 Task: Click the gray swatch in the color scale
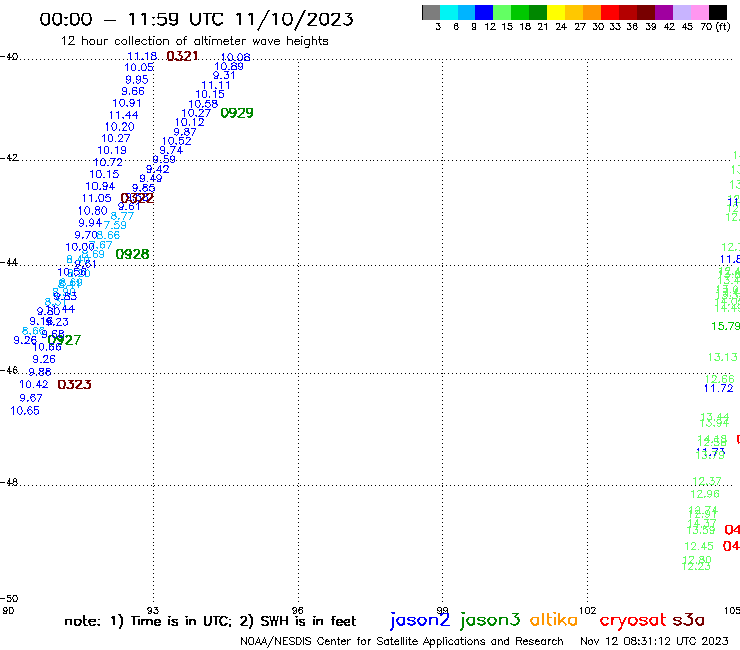(x=431, y=12)
